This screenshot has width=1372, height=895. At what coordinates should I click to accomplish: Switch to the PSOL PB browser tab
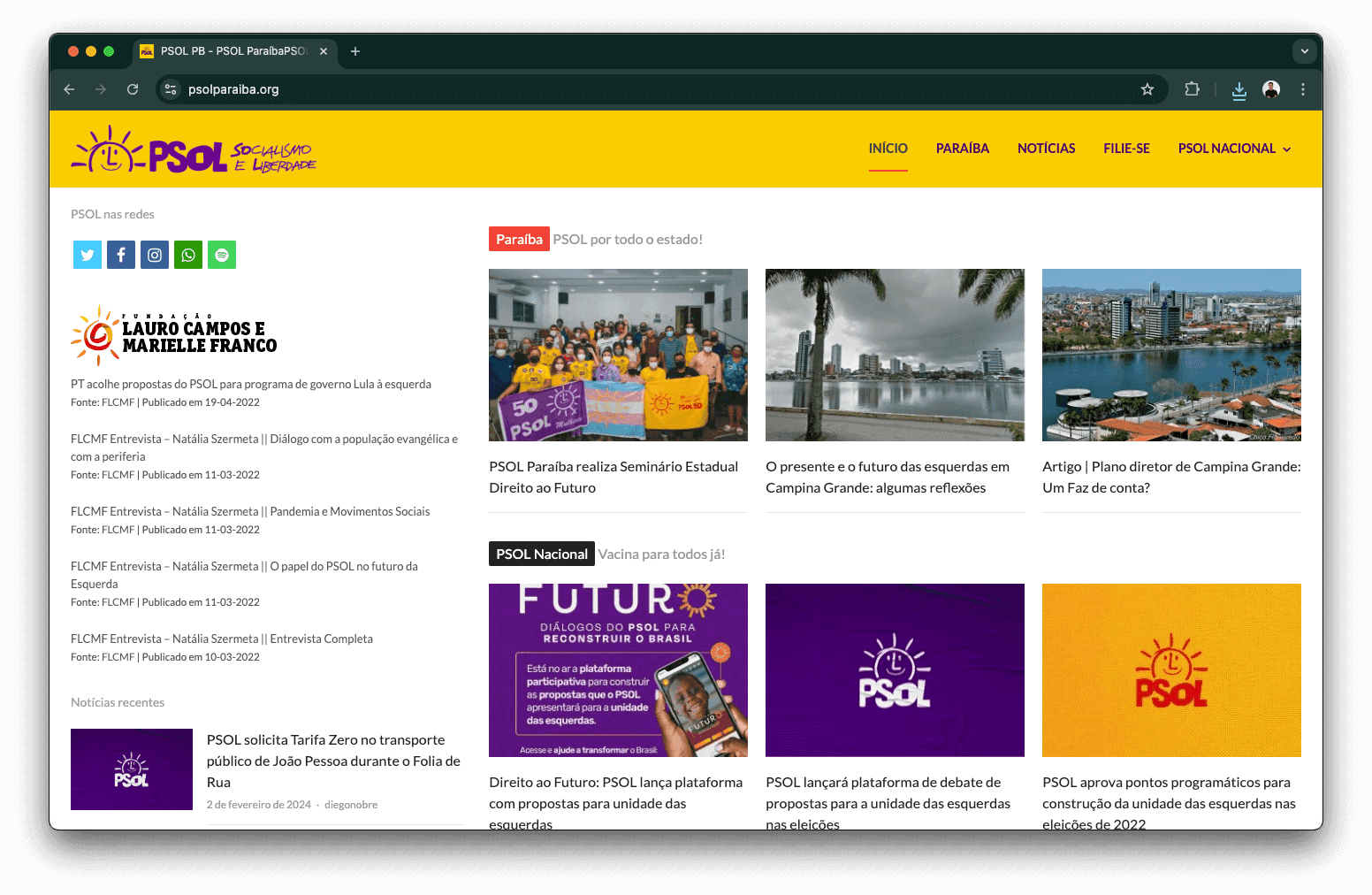(230, 51)
